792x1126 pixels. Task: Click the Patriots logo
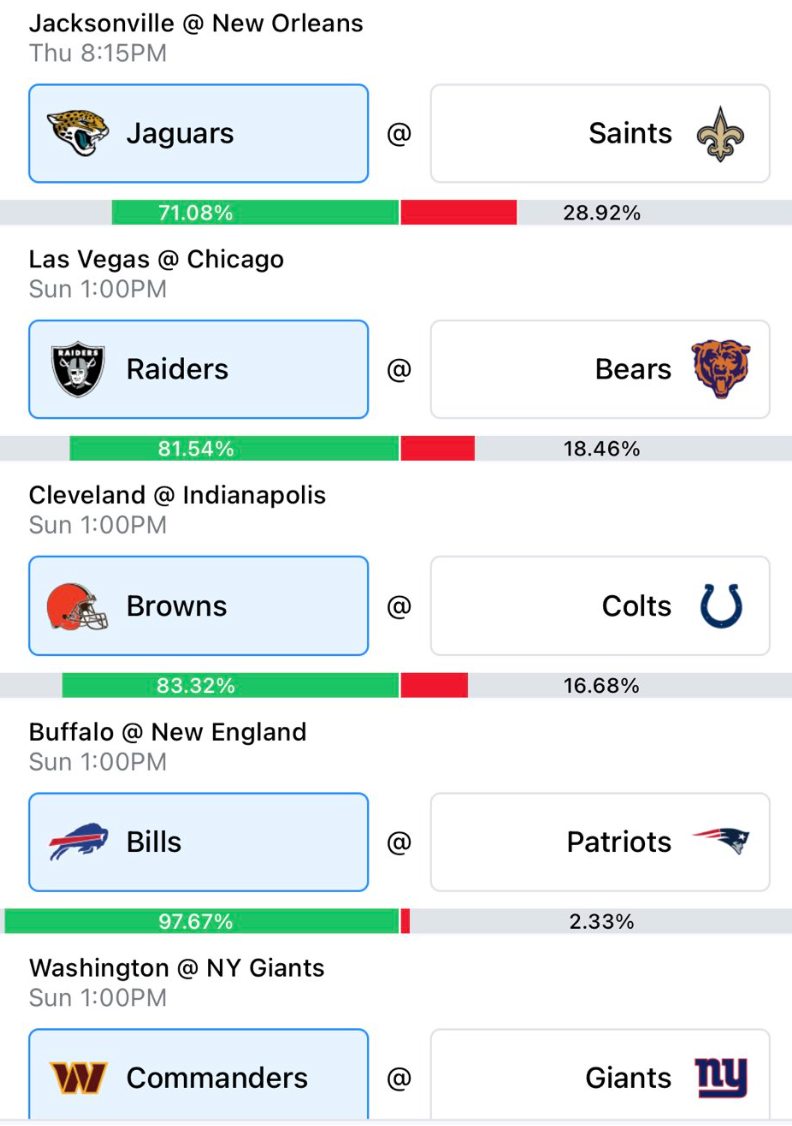tap(721, 841)
